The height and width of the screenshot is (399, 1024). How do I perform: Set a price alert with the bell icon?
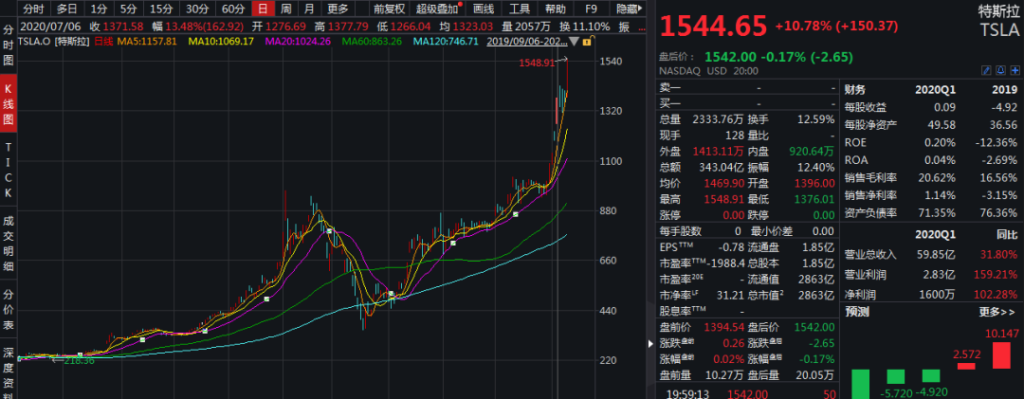click(1001, 71)
